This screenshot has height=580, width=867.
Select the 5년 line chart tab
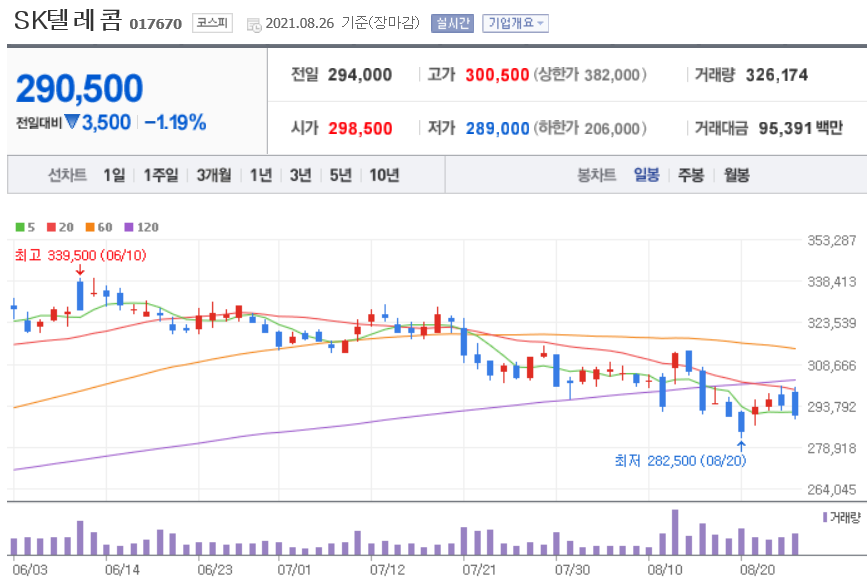341,175
